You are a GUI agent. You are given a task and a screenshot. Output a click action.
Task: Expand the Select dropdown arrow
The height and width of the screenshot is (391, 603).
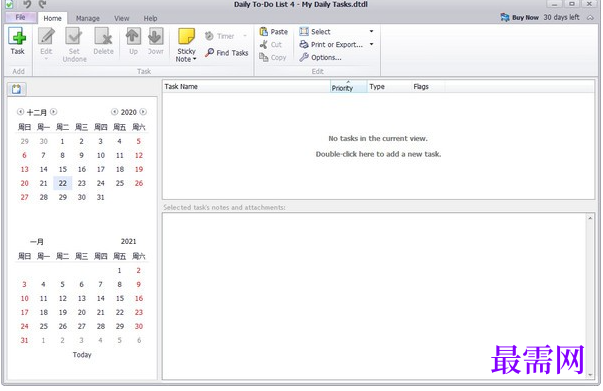(x=371, y=32)
